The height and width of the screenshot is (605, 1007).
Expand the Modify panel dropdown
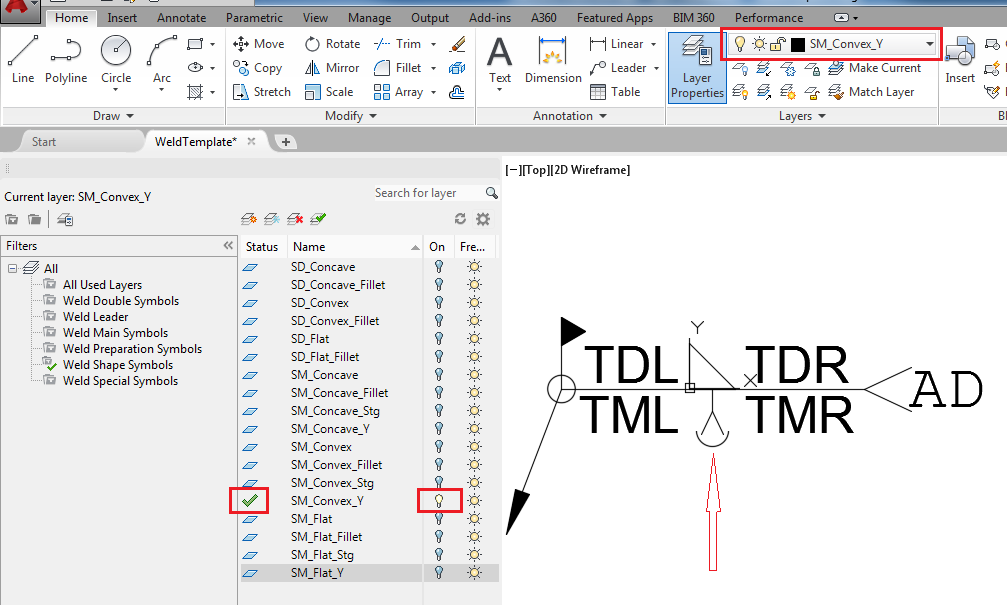(373, 116)
